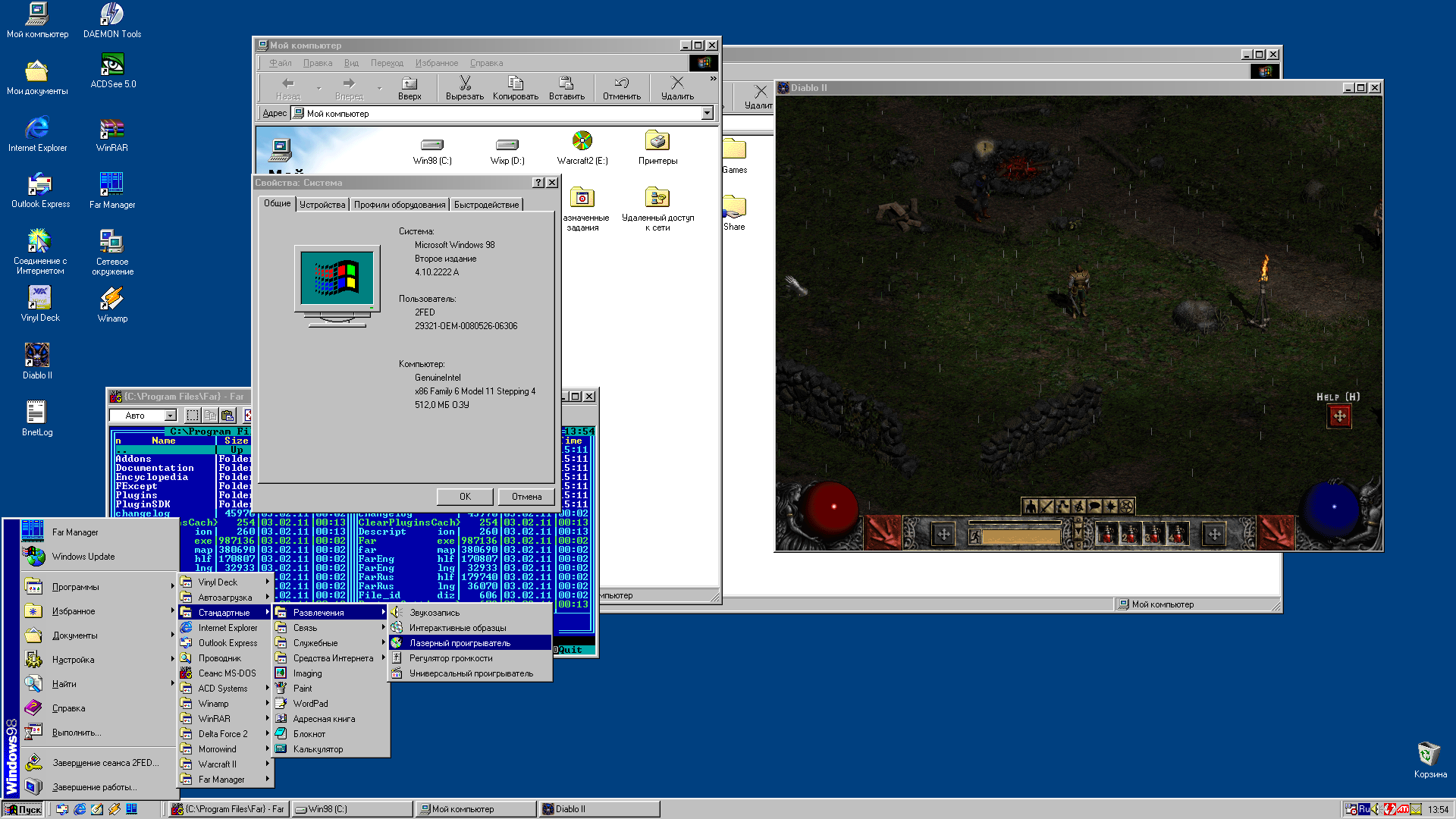Open Skill Tree icon in Diablo II mini panel

coord(1062,506)
